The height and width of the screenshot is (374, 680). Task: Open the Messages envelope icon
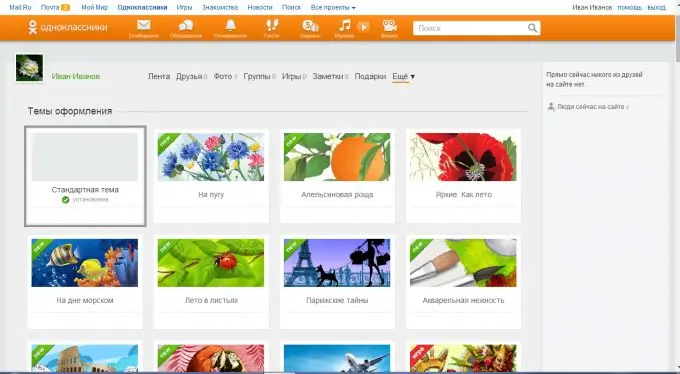click(144, 26)
